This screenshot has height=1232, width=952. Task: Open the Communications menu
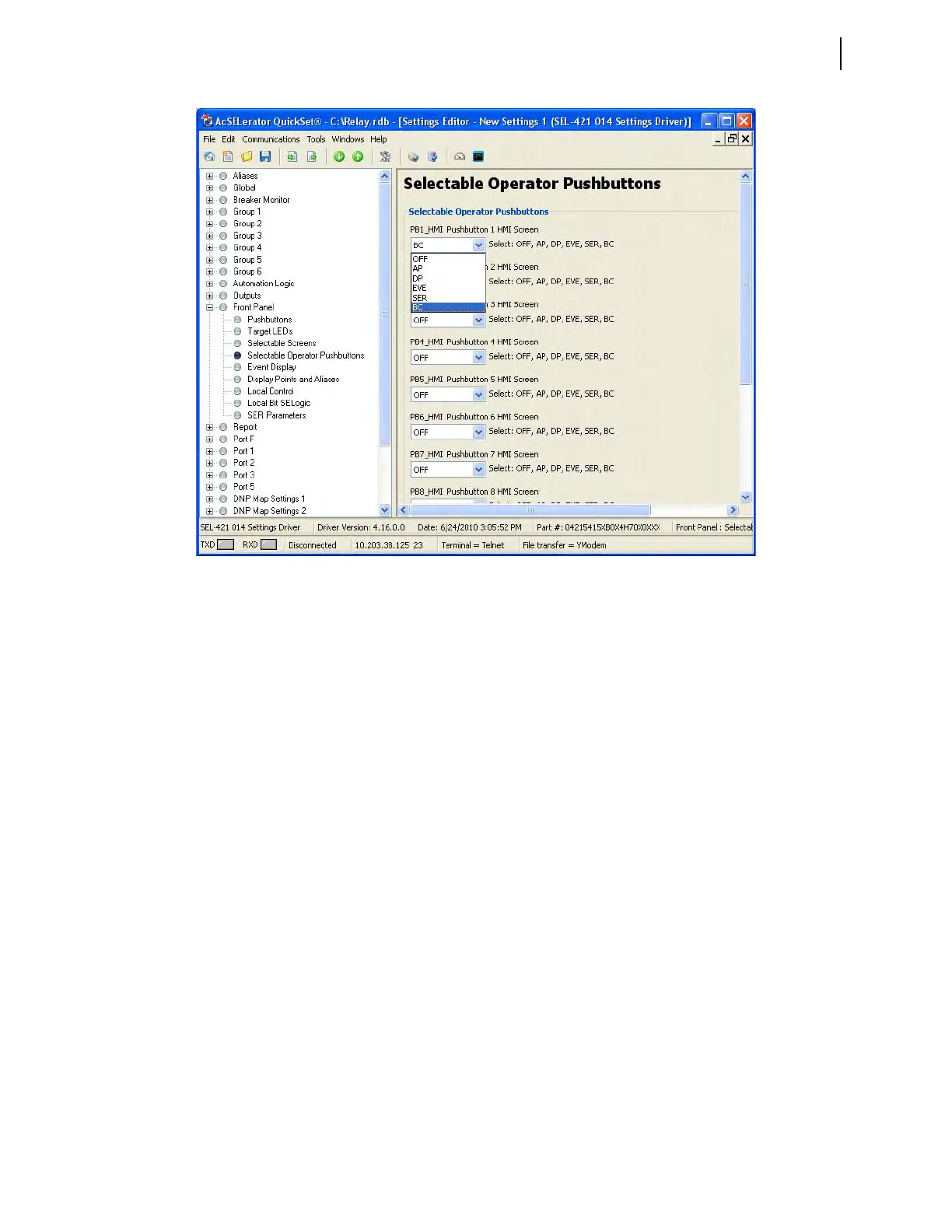[x=271, y=139]
